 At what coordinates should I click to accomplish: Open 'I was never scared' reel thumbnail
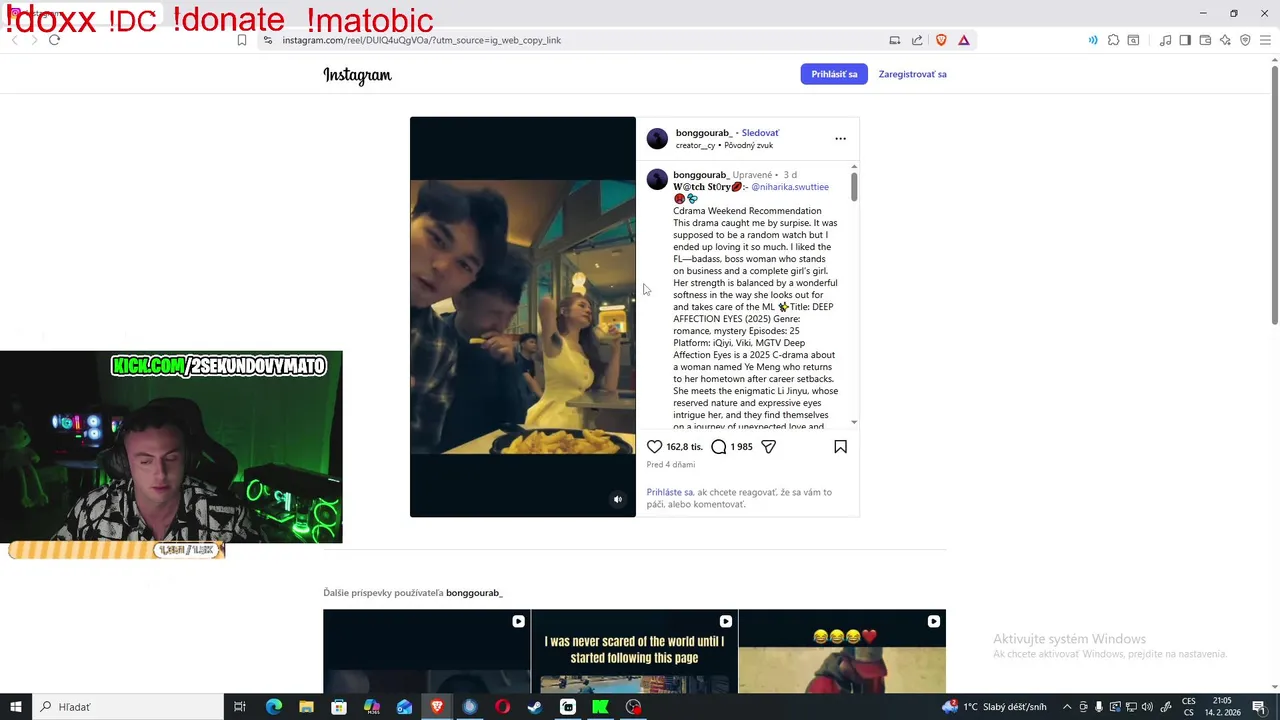[x=634, y=651]
